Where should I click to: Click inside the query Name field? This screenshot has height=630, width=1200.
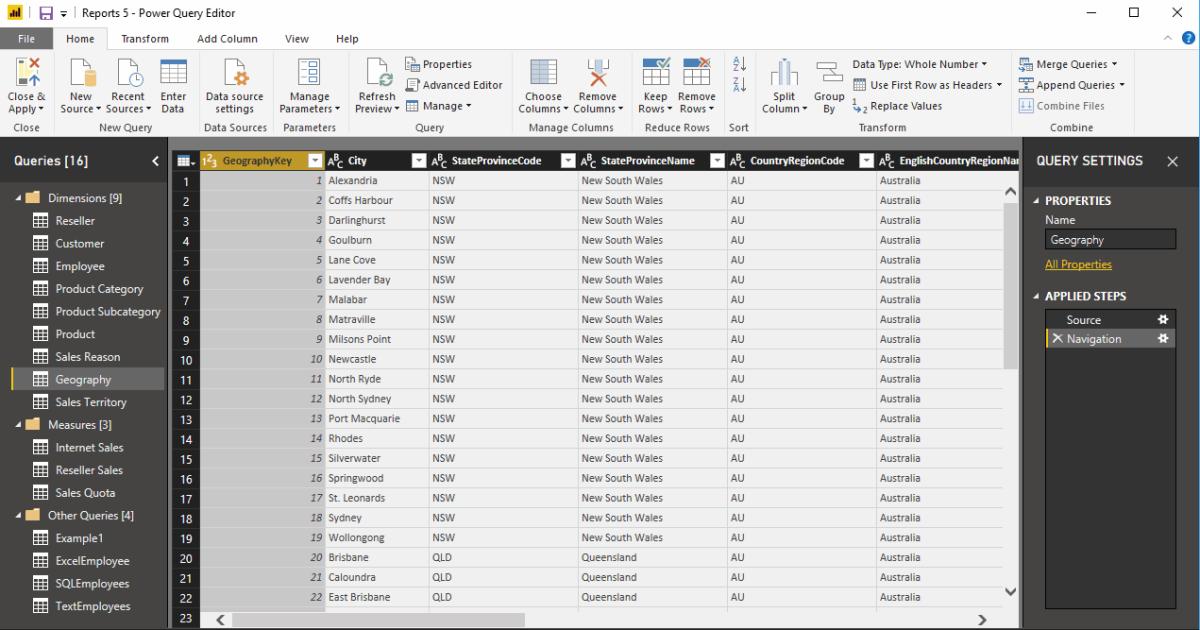point(1110,239)
